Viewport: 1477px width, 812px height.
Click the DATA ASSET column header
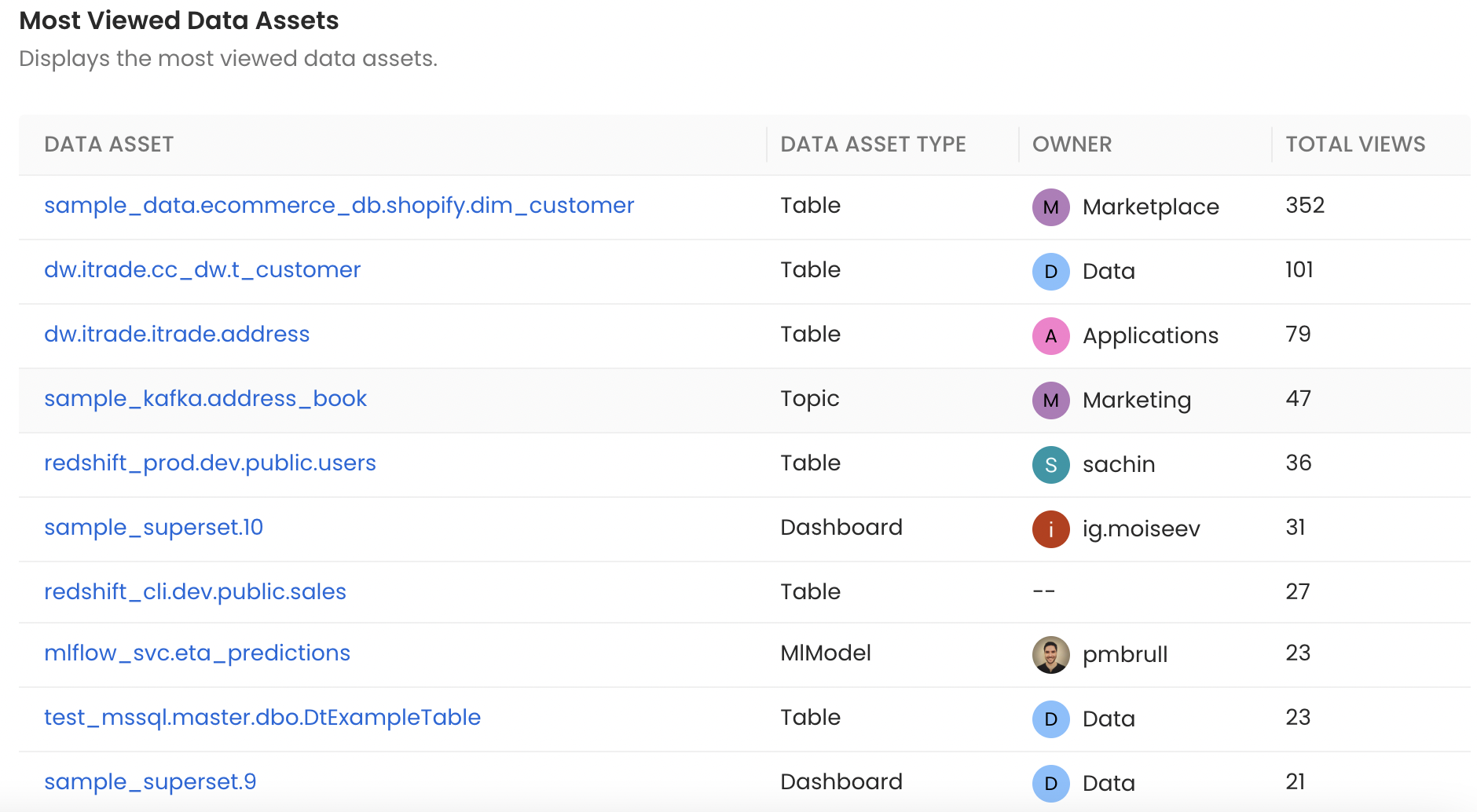coord(109,144)
